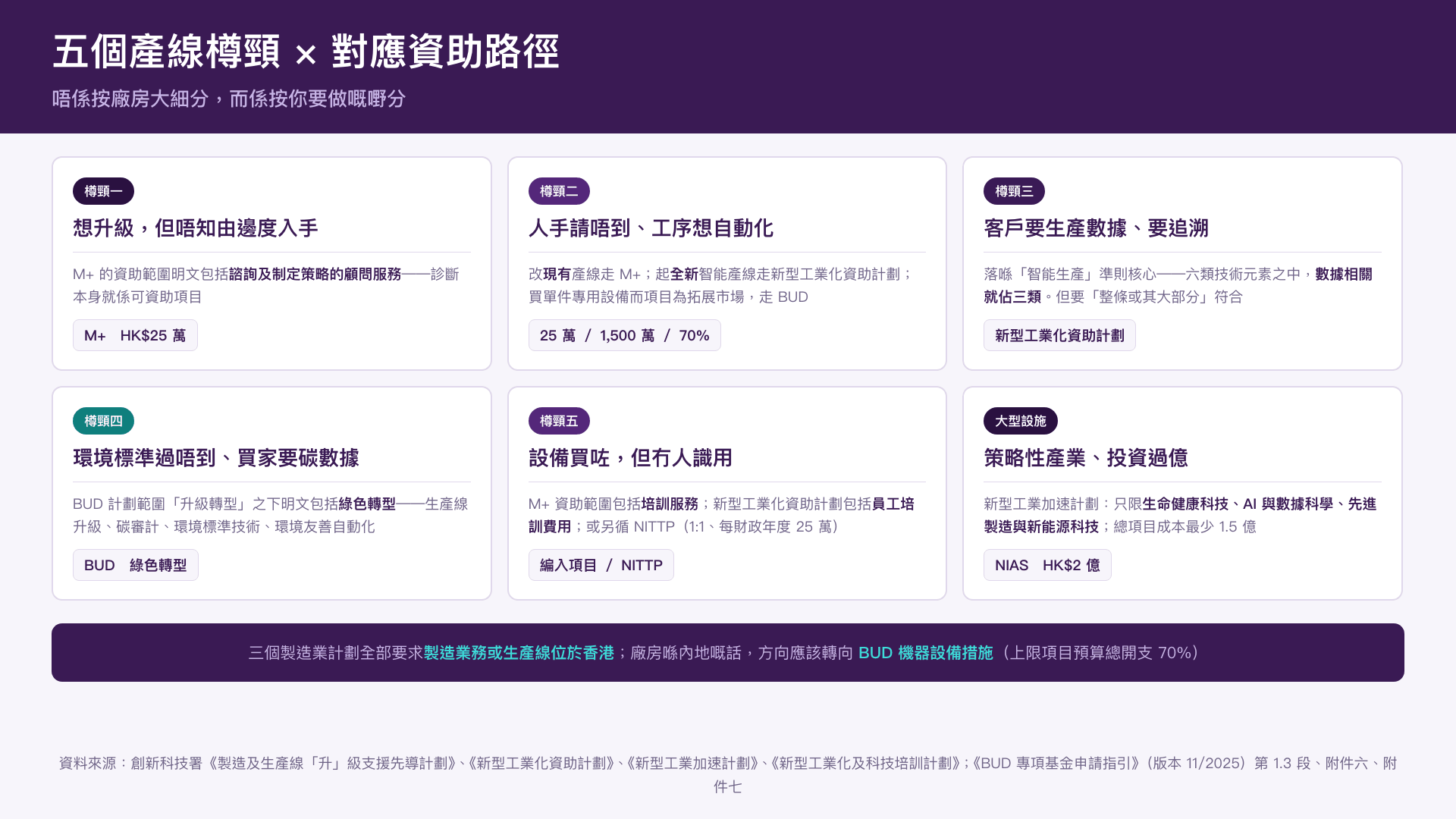Select heading 設備買咗，但冇人識用
Image resolution: width=1456 pixels, height=819 pixels.
[630, 458]
